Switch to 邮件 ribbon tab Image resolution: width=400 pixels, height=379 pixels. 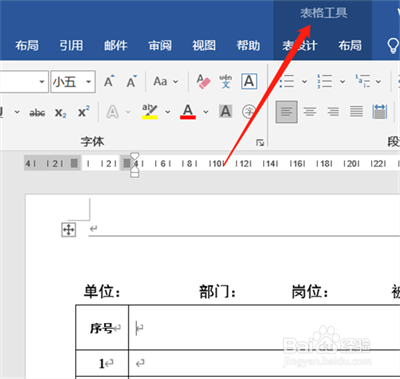(116, 45)
